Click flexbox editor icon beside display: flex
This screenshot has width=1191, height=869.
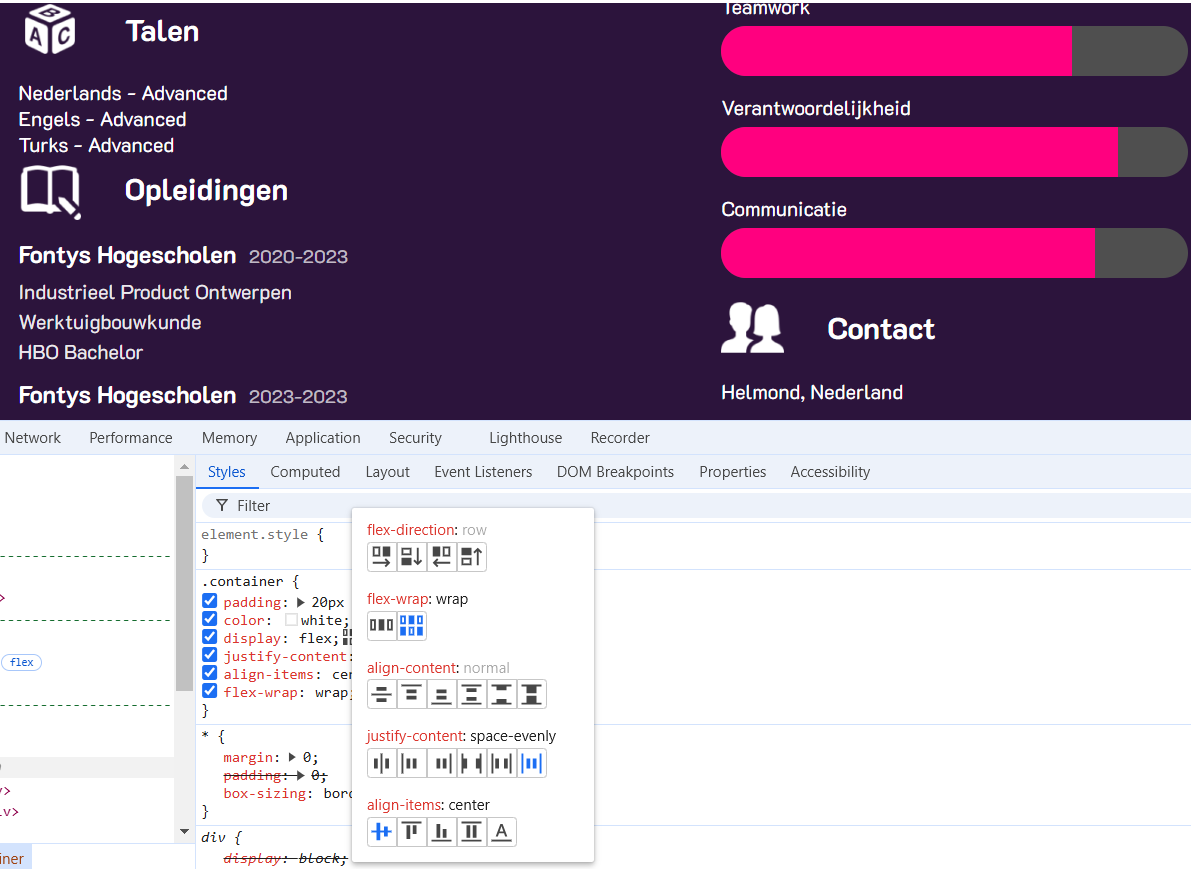347,637
